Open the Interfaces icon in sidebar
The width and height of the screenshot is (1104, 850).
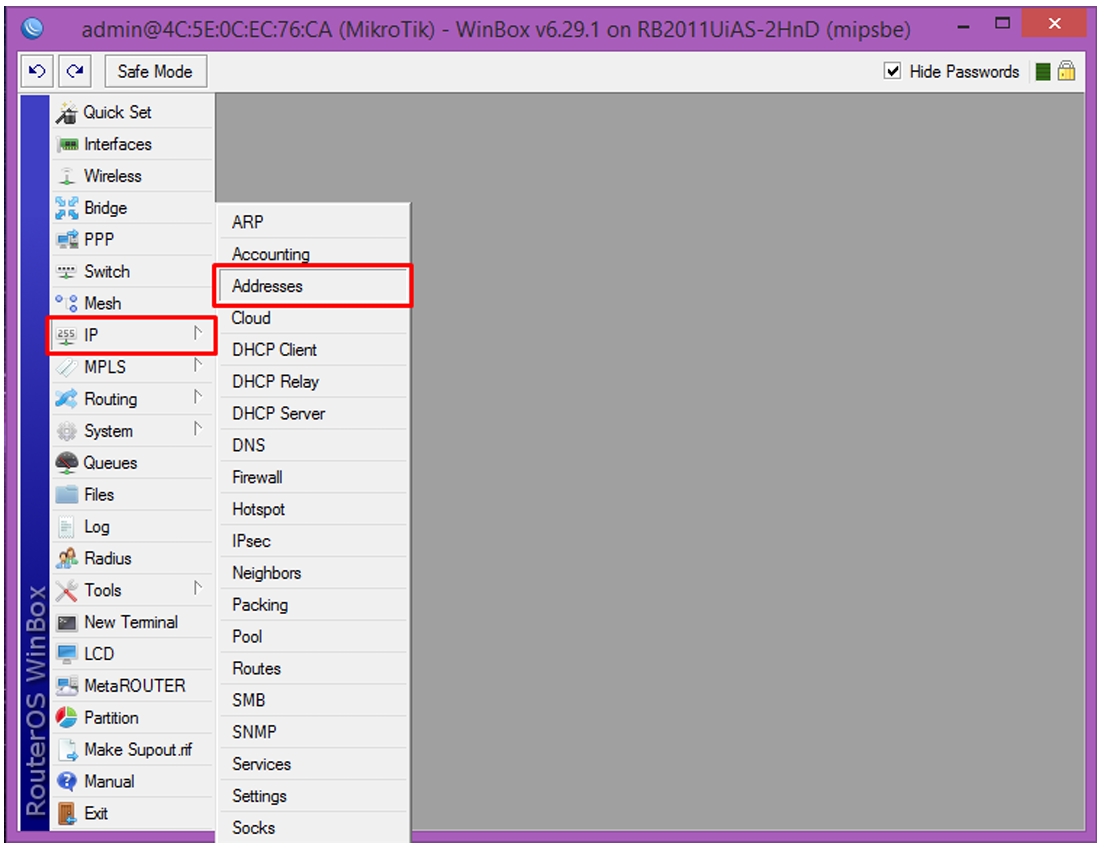pos(68,144)
